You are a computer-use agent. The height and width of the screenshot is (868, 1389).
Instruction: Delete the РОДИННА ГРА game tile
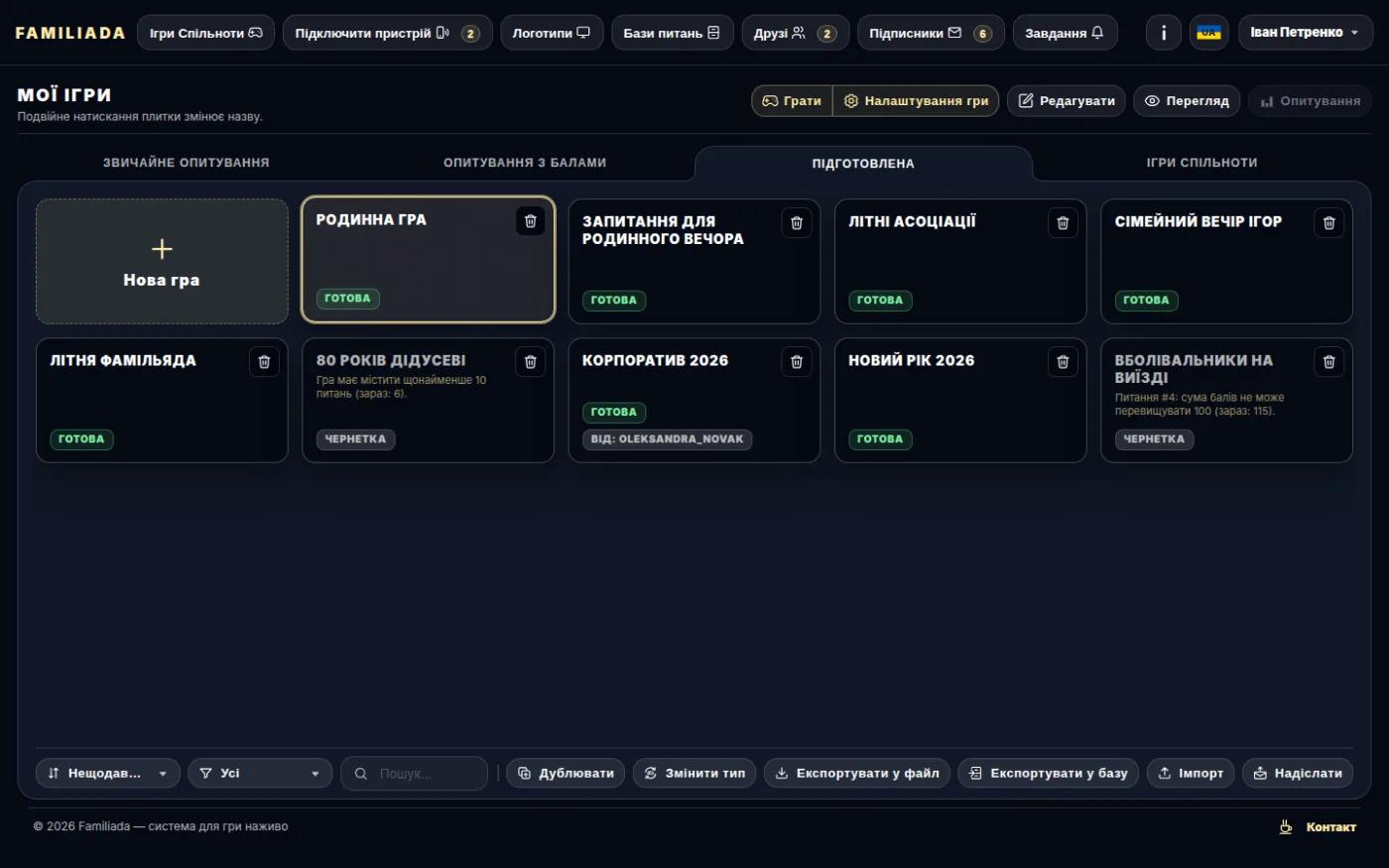(x=530, y=221)
